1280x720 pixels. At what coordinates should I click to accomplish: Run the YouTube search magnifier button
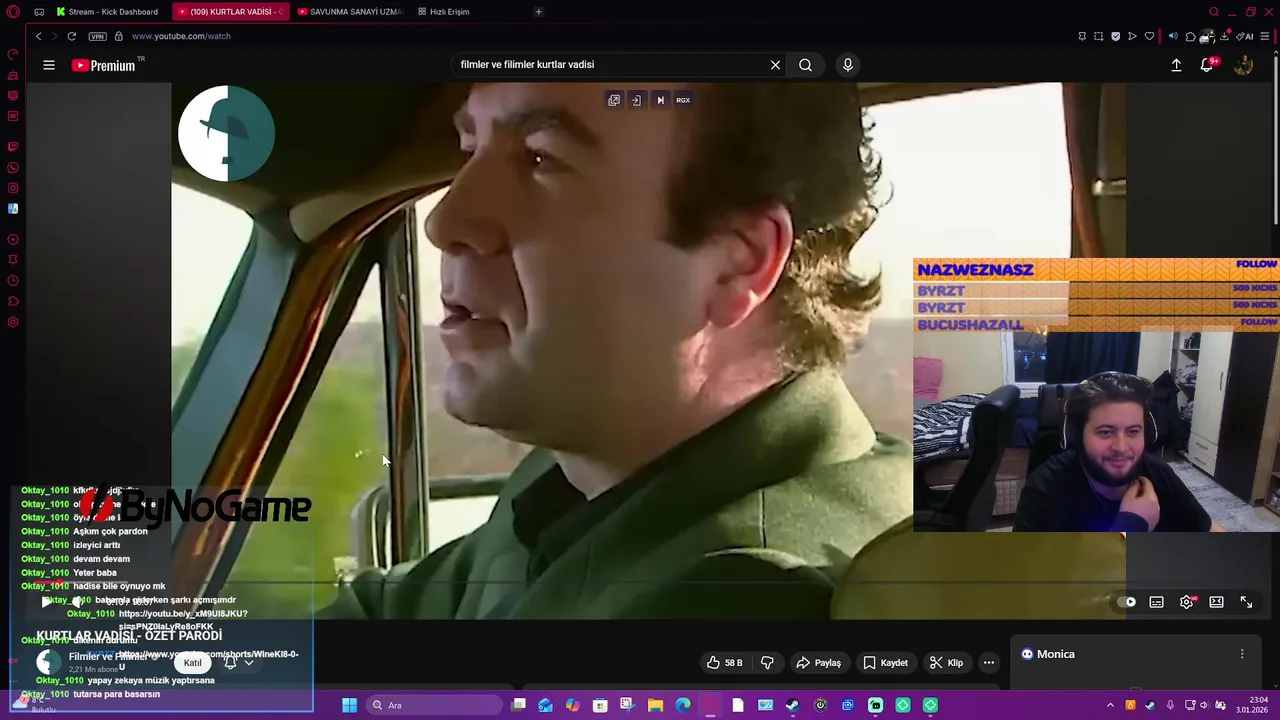point(805,65)
